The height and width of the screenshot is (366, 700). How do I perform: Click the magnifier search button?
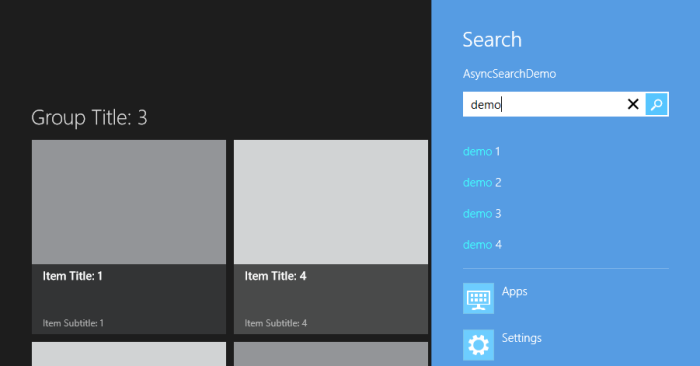(x=657, y=104)
